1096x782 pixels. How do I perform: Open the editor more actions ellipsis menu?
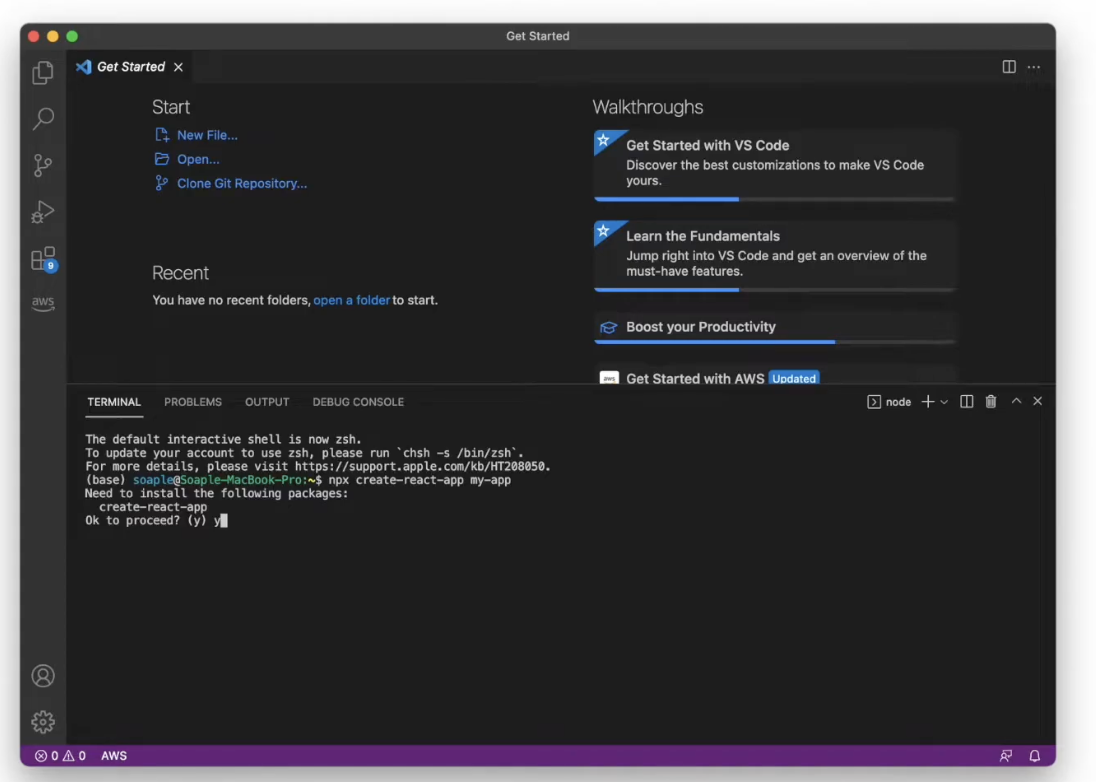[1034, 66]
